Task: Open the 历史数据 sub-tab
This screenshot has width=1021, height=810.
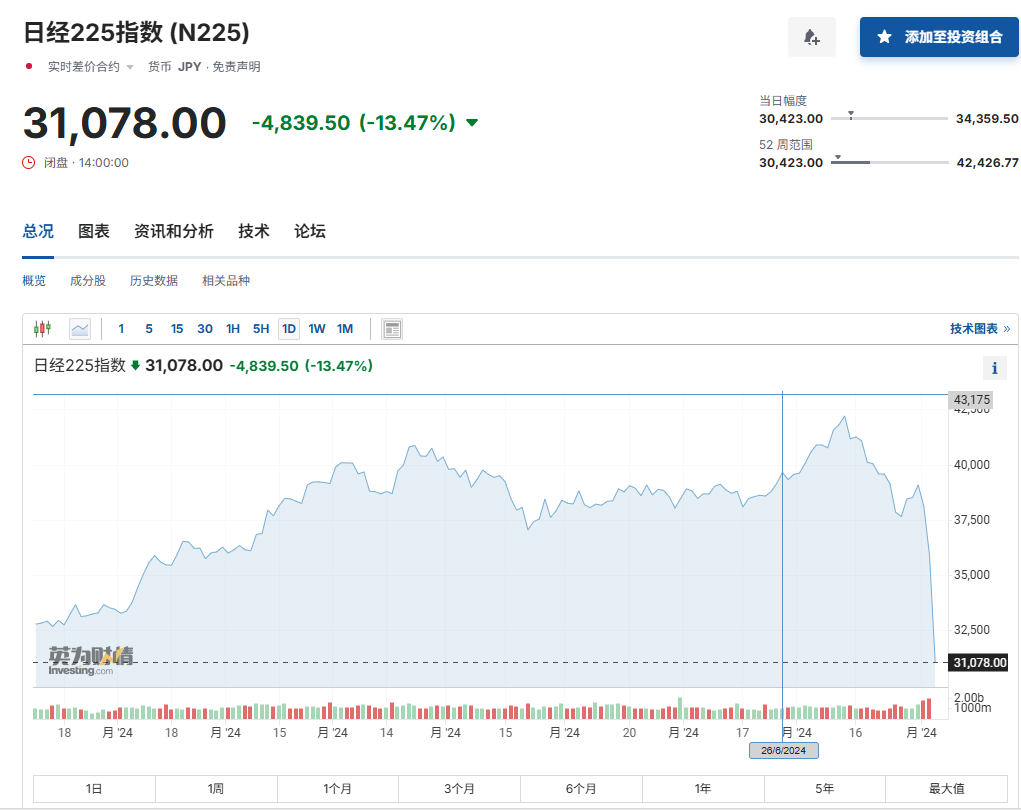Action: 154,281
